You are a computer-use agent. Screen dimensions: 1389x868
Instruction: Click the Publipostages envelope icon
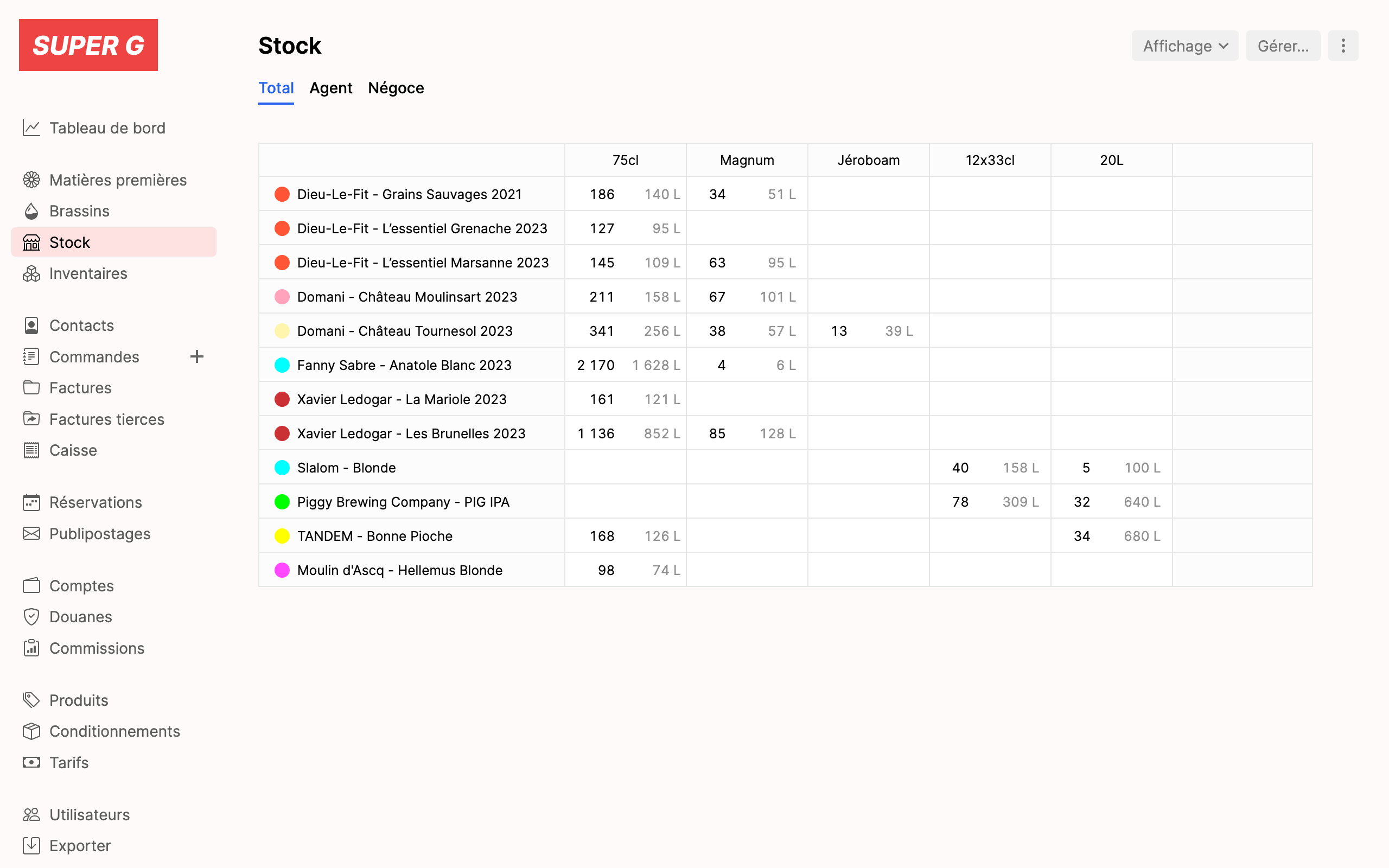(31, 534)
